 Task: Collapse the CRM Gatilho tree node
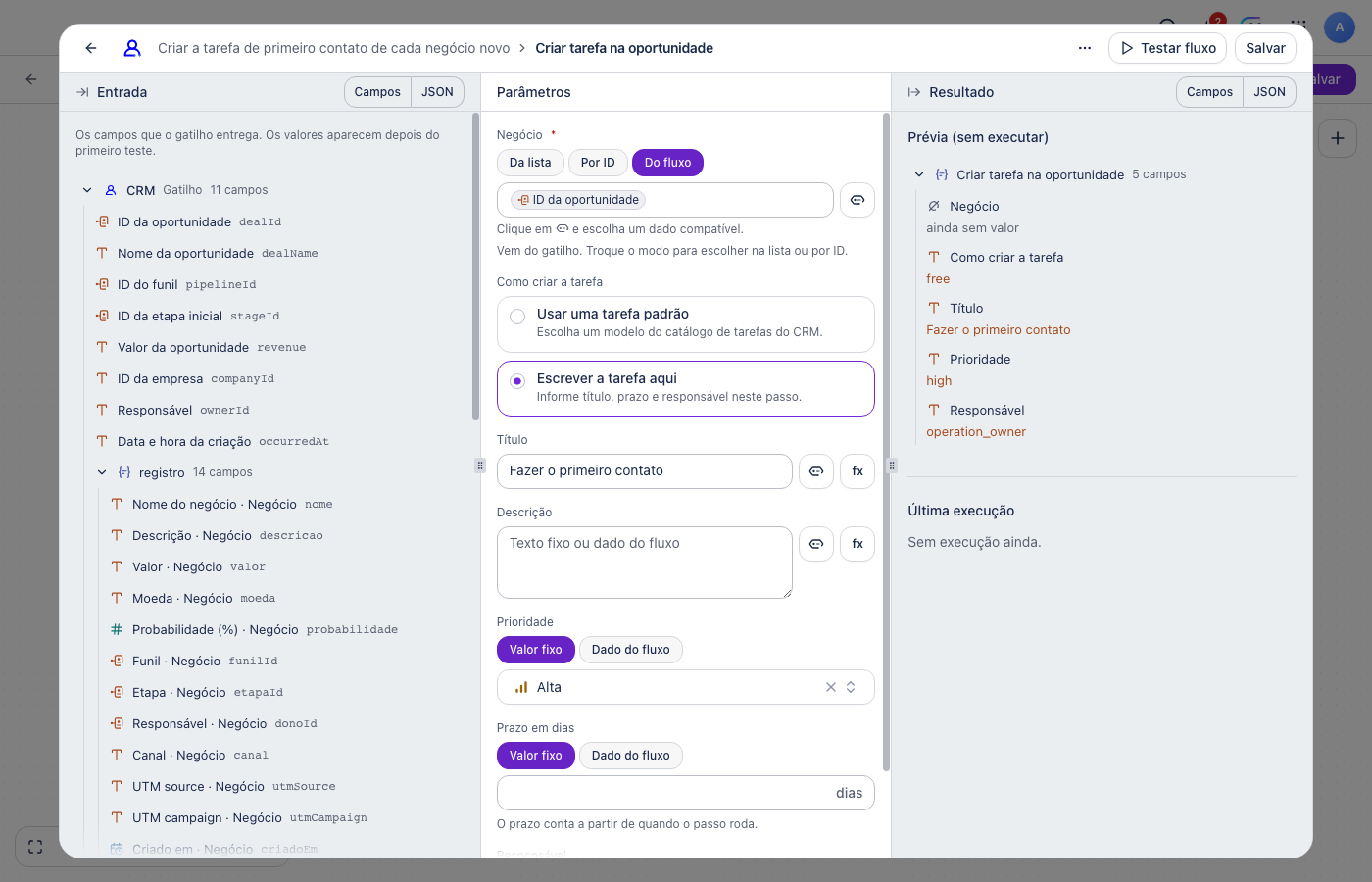87,190
